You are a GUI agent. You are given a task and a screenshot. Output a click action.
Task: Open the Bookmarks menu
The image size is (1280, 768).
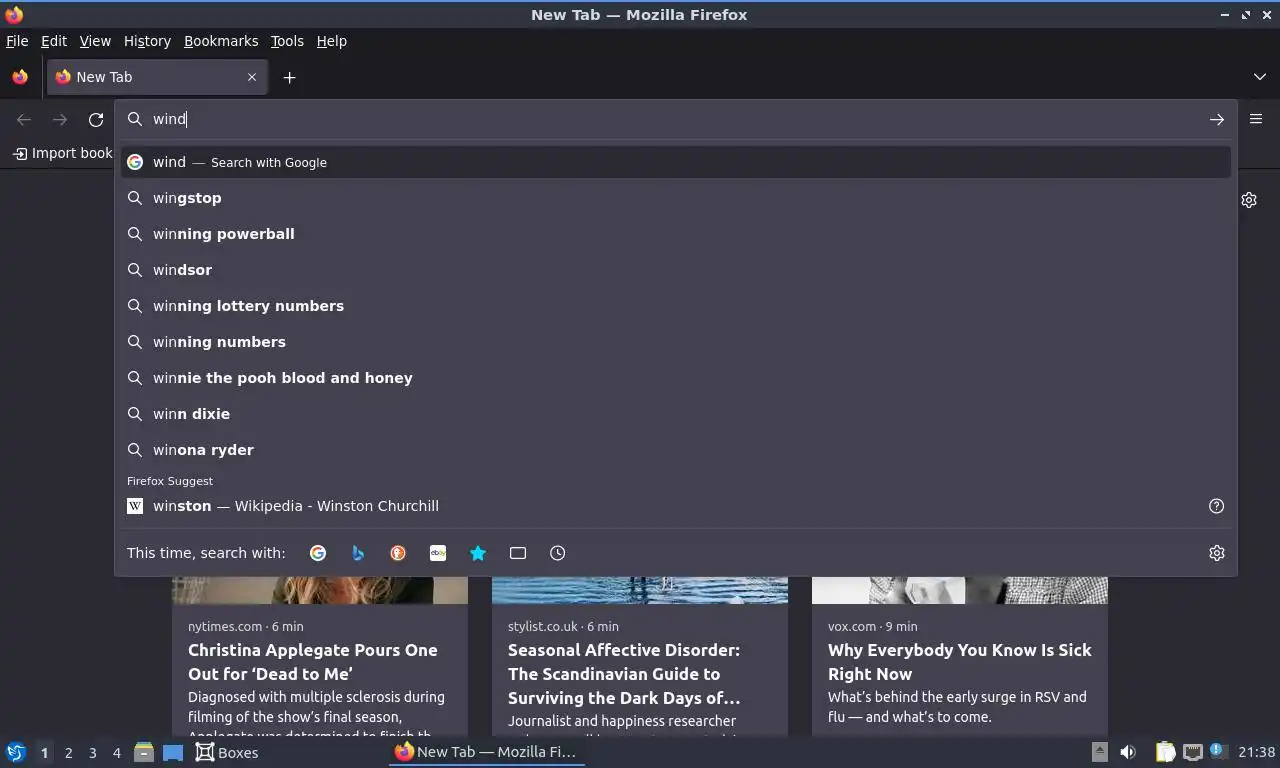[x=221, y=41]
